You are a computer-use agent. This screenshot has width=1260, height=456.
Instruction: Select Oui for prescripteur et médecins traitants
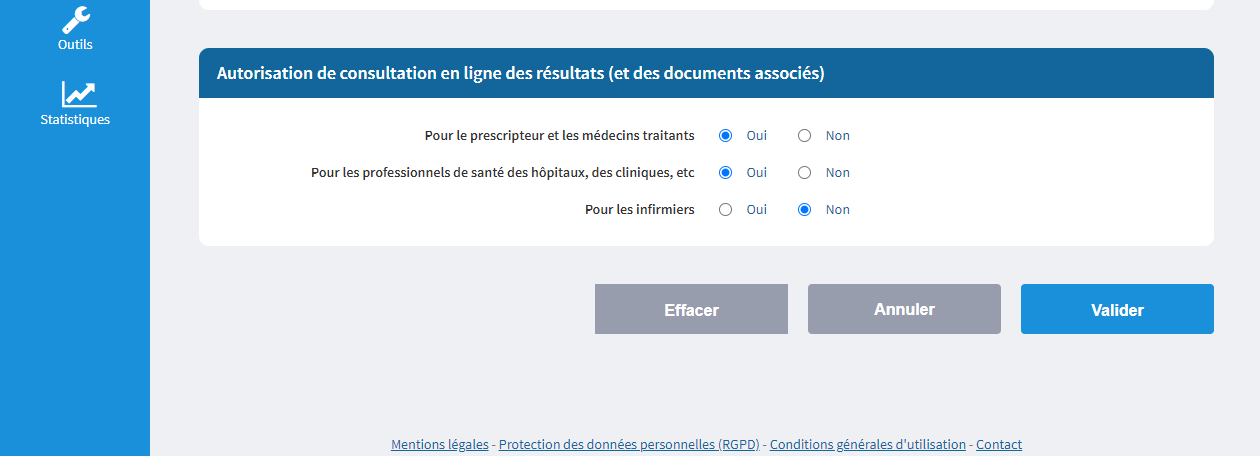pos(726,136)
